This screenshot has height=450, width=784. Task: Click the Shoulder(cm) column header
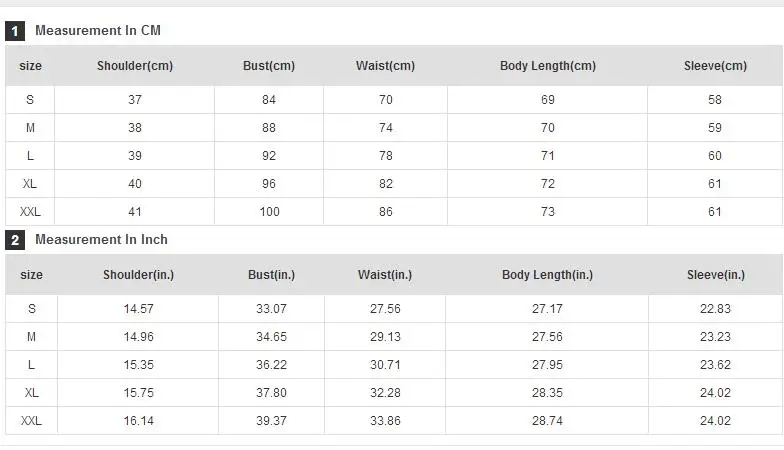click(x=135, y=66)
